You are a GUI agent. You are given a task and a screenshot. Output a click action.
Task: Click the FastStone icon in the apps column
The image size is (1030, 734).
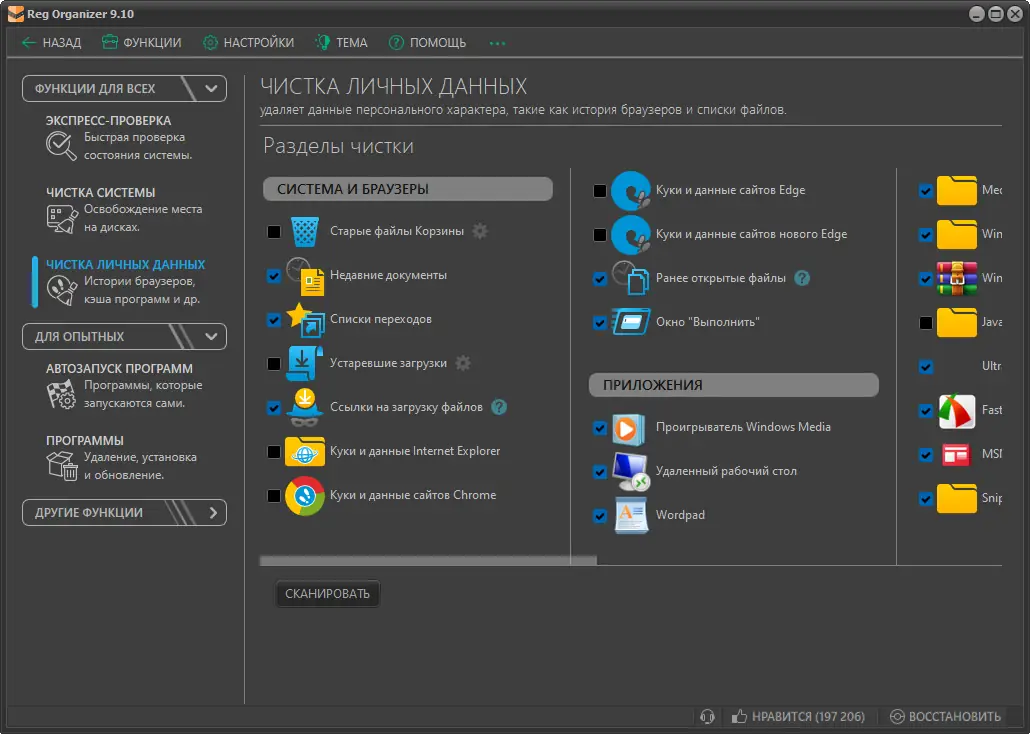pyautogui.click(x=956, y=411)
